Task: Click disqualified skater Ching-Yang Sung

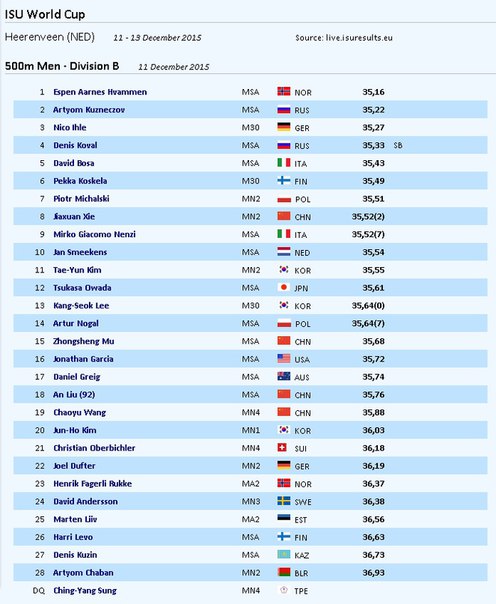Action: [x=85, y=591]
